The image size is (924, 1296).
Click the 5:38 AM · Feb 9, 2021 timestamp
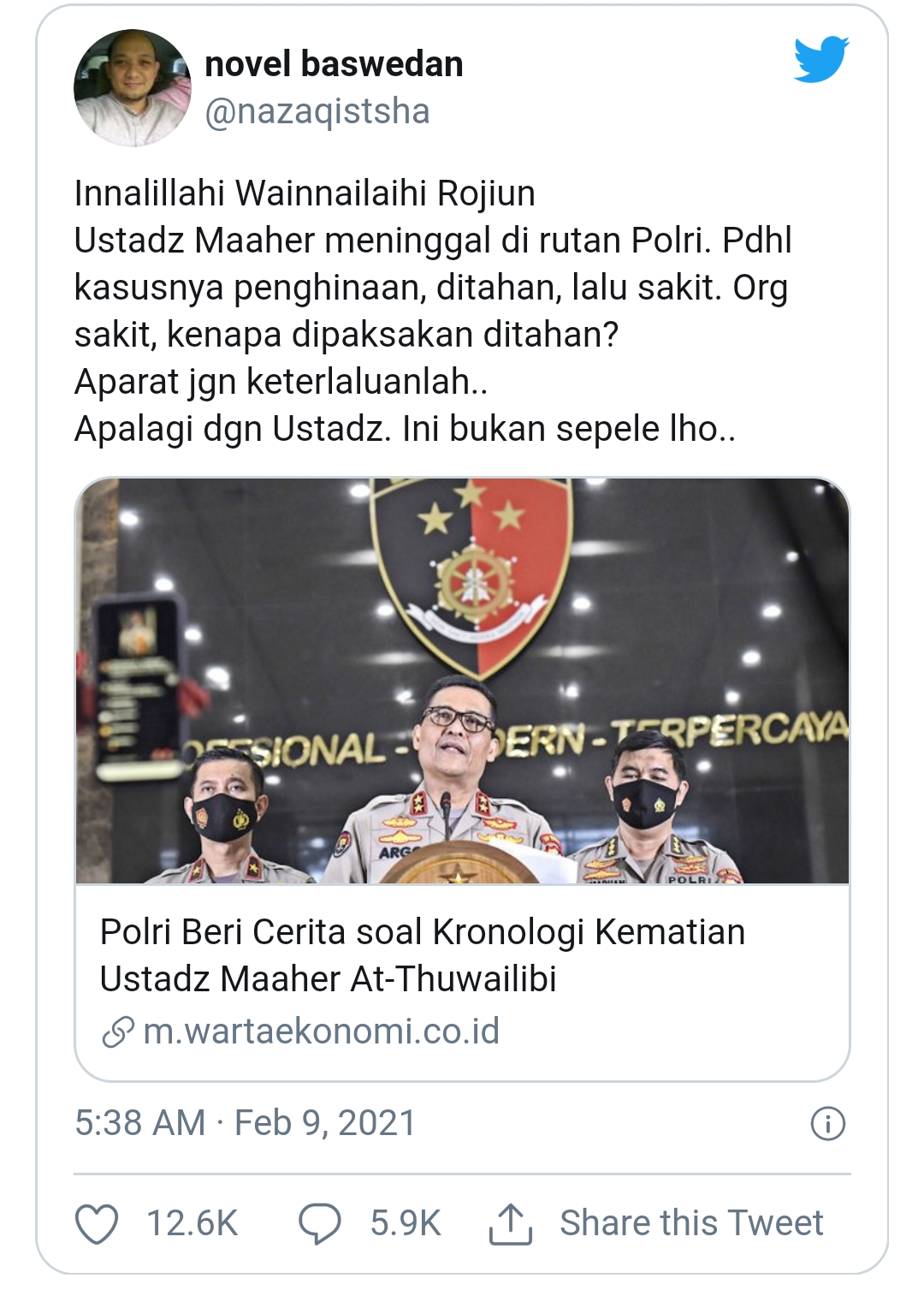click(245, 1123)
